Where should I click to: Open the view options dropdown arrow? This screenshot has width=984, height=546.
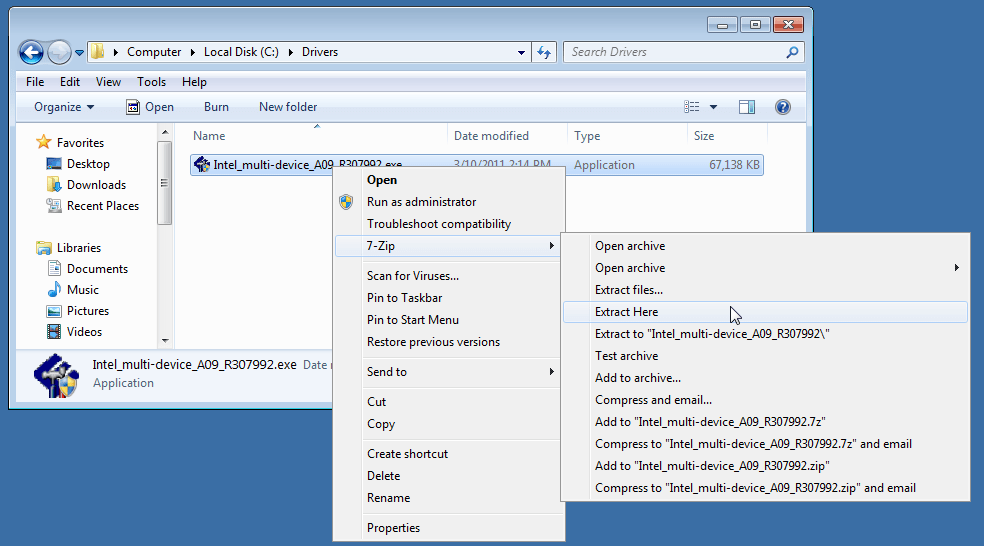(713, 107)
